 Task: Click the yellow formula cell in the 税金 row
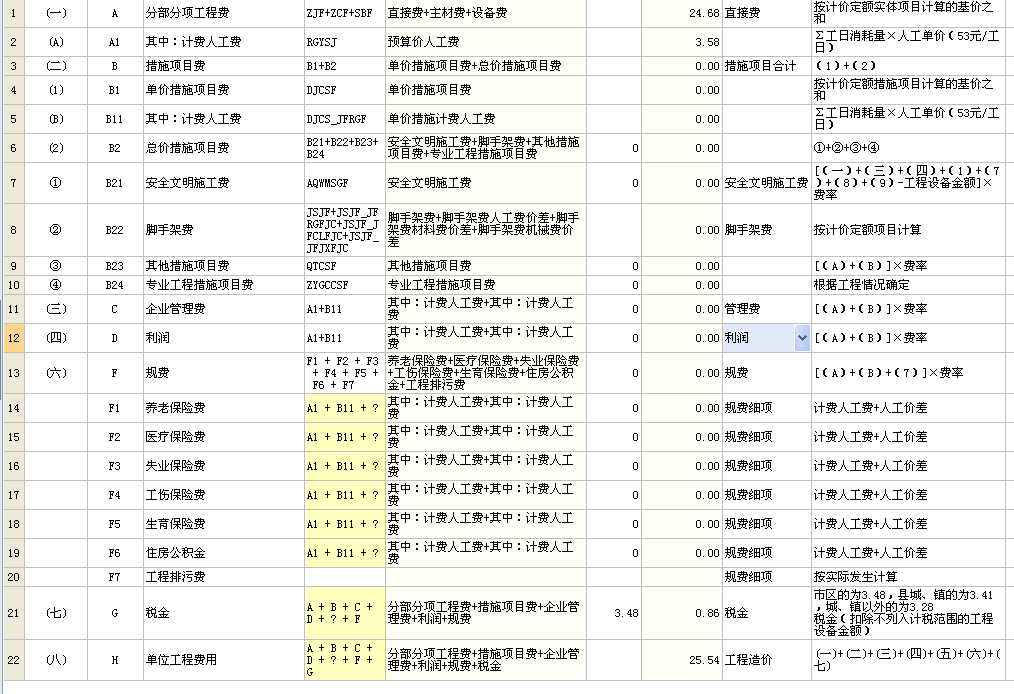(345, 613)
